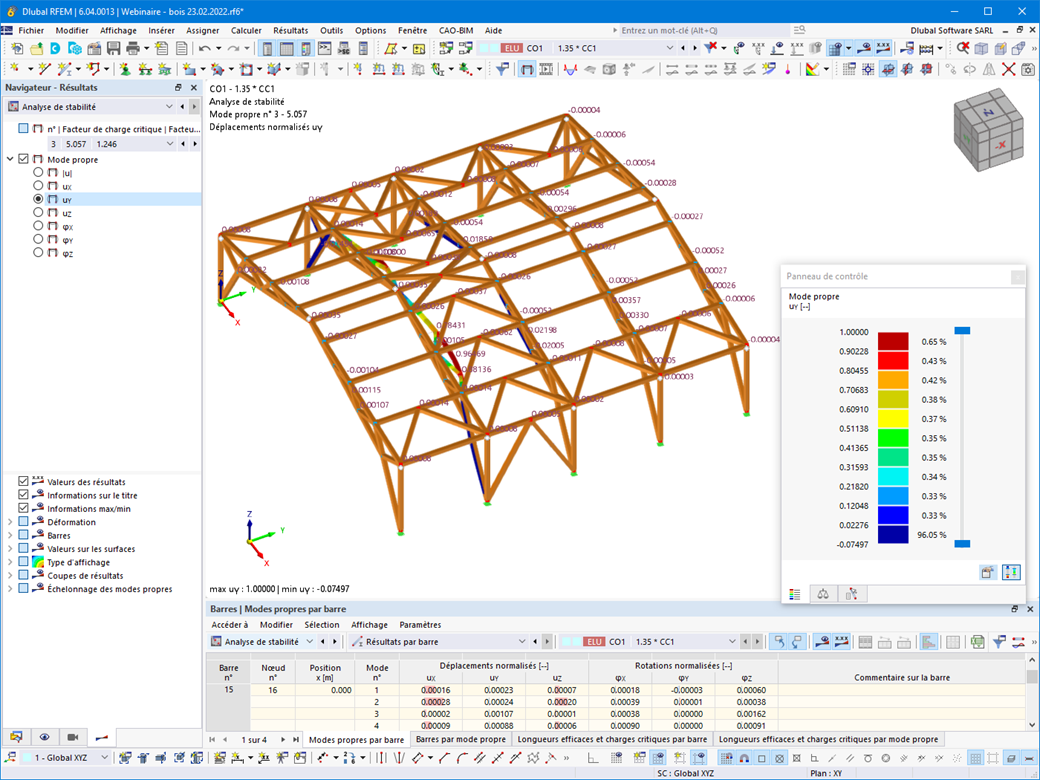
Task: Select the uZ radio button under Mode propre
Action: pyautogui.click(x=37, y=213)
